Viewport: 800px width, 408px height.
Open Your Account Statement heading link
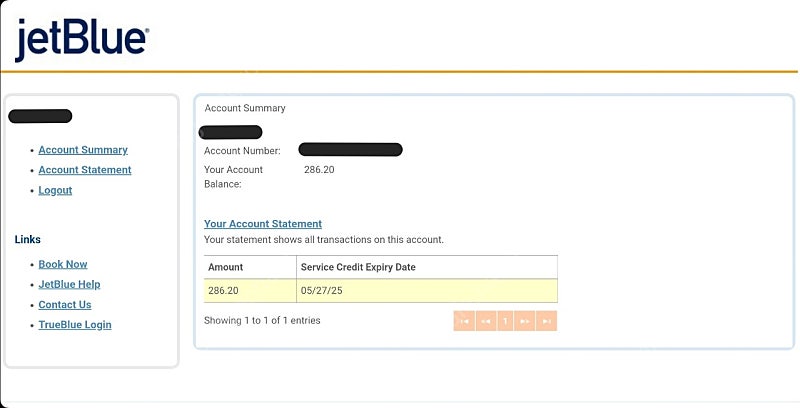click(x=263, y=224)
